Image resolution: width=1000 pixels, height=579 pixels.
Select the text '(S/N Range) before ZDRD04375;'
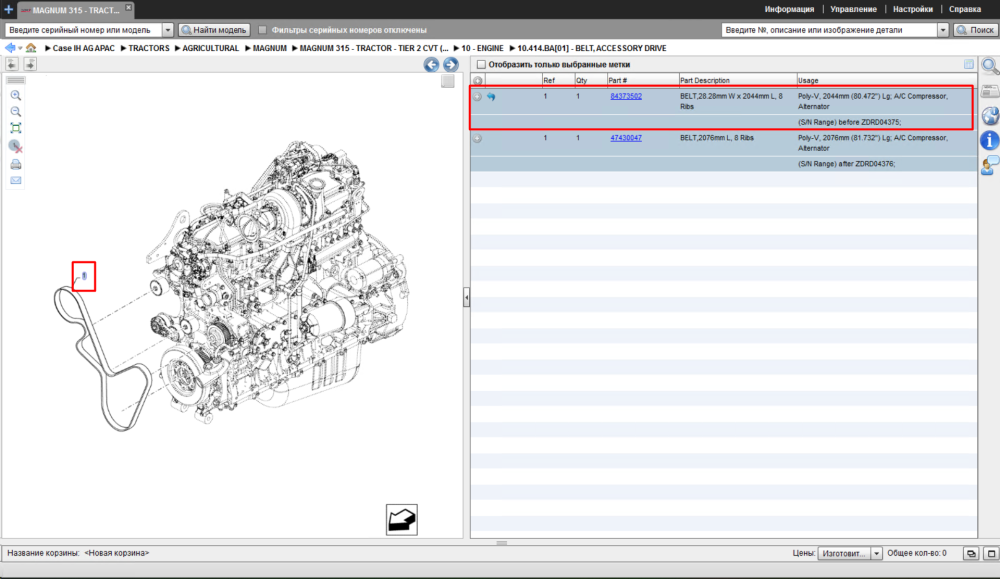pyautogui.click(x=849, y=122)
